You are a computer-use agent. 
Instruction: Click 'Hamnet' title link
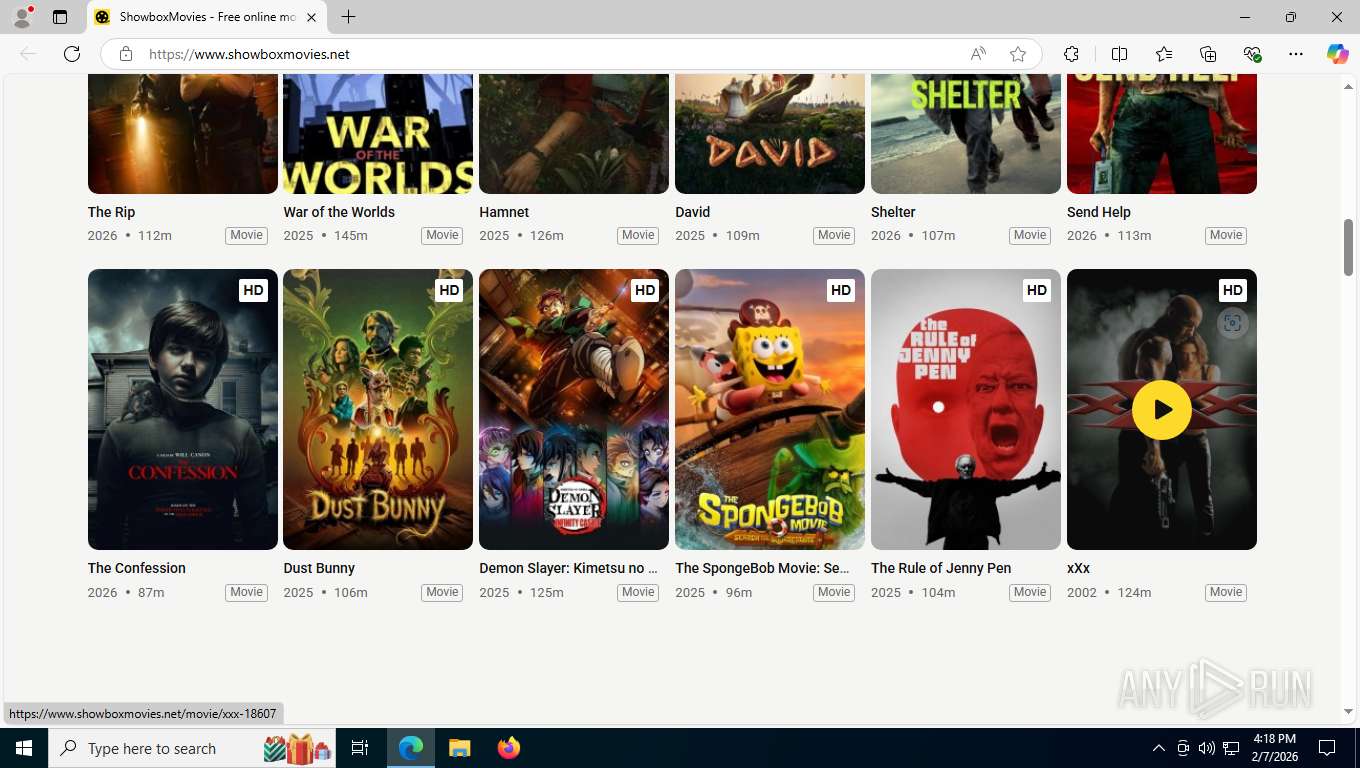pyautogui.click(x=504, y=212)
